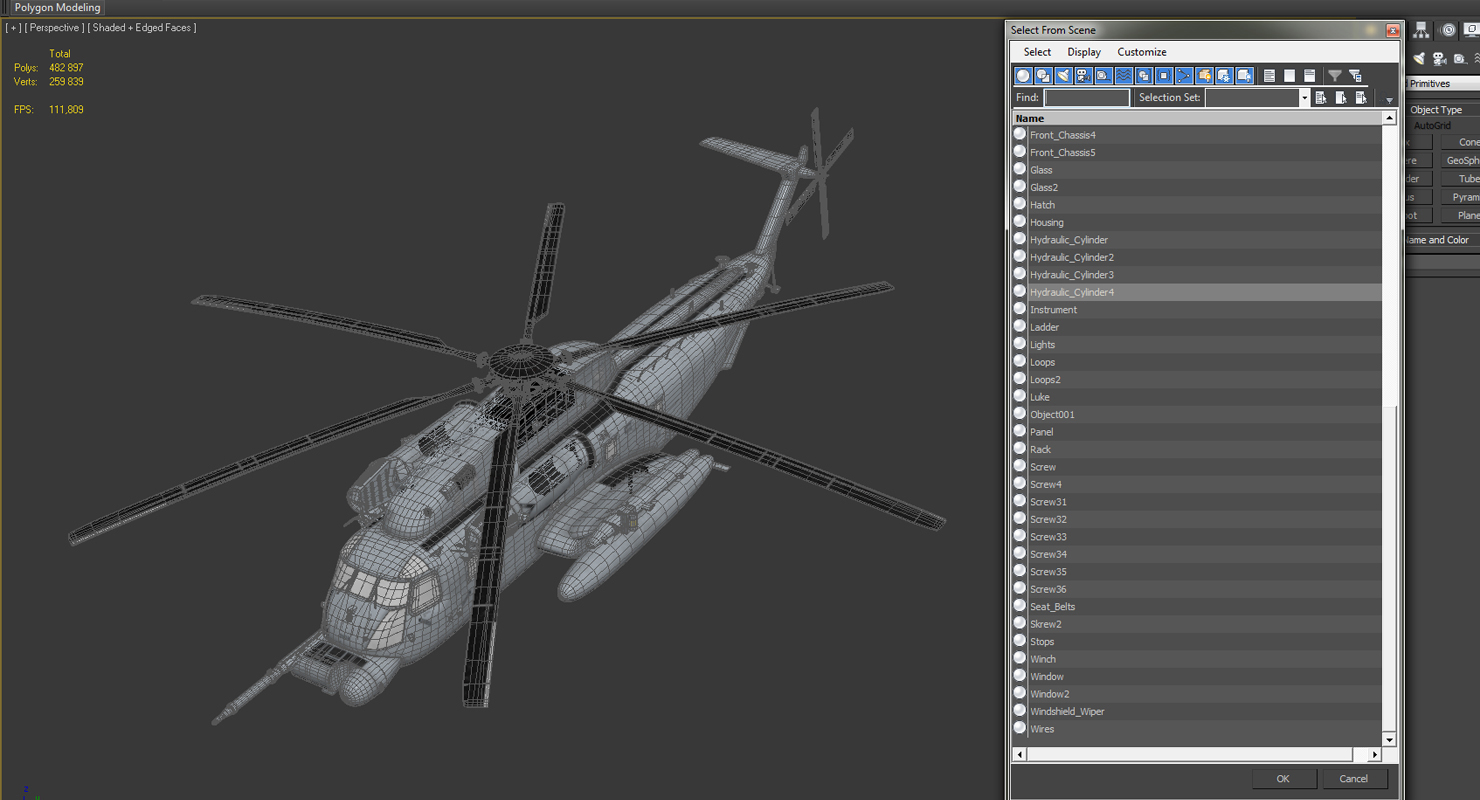
Task: Toggle Display Space Warps filter icon
Action: 1124,76
